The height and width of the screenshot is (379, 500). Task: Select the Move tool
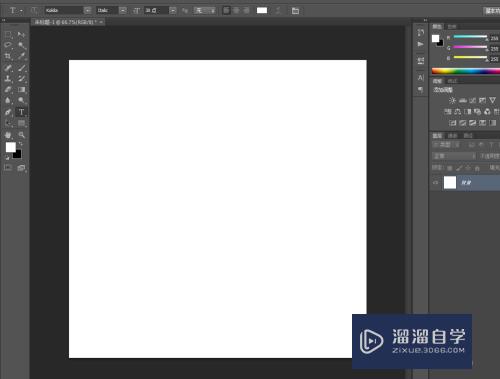pos(21,34)
